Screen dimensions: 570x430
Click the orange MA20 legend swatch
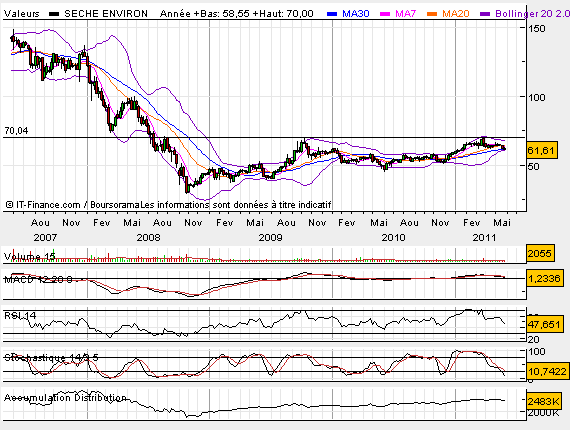pyautogui.click(x=432, y=14)
